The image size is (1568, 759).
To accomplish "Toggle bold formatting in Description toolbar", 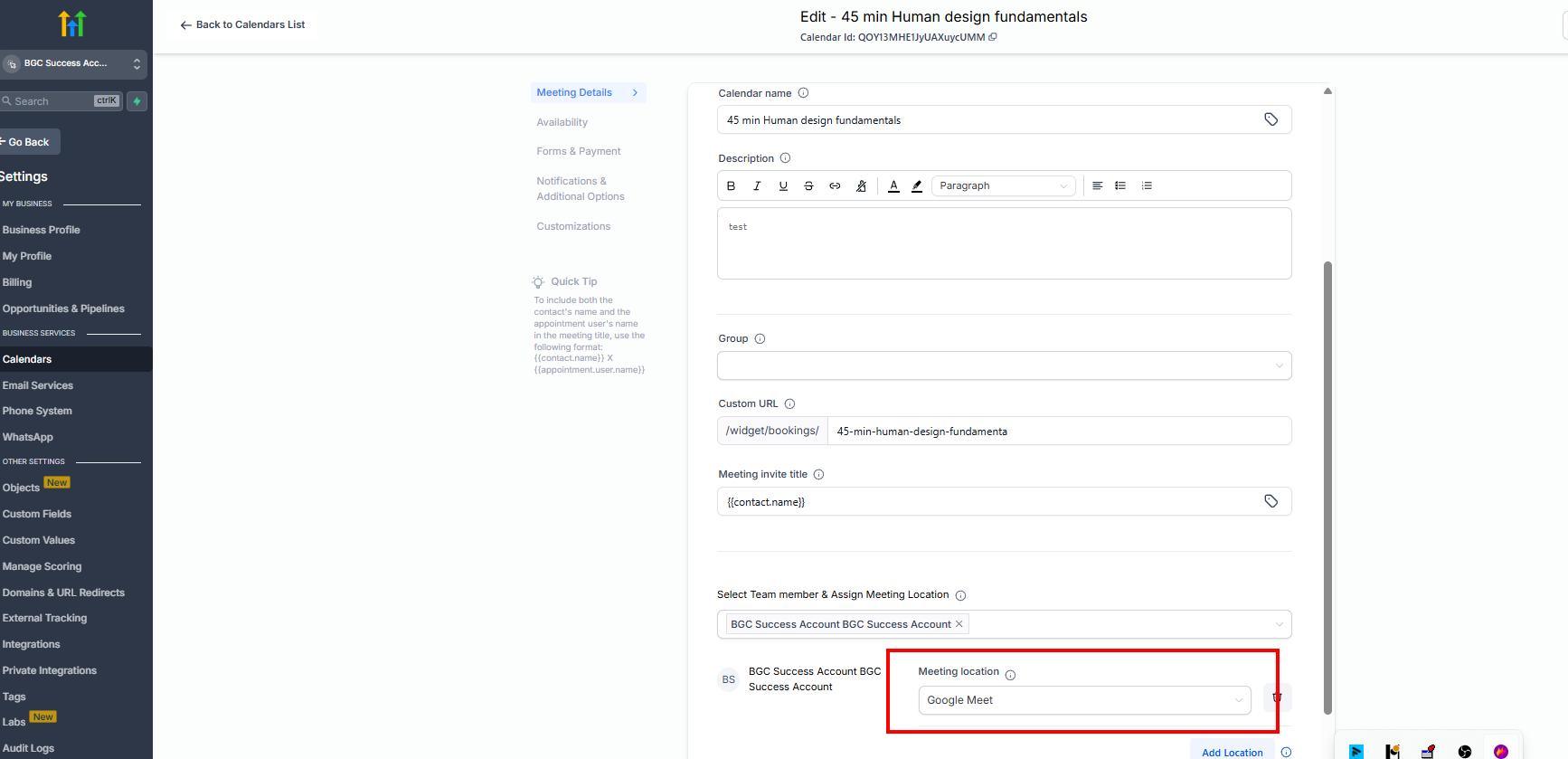I will tap(731, 185).
